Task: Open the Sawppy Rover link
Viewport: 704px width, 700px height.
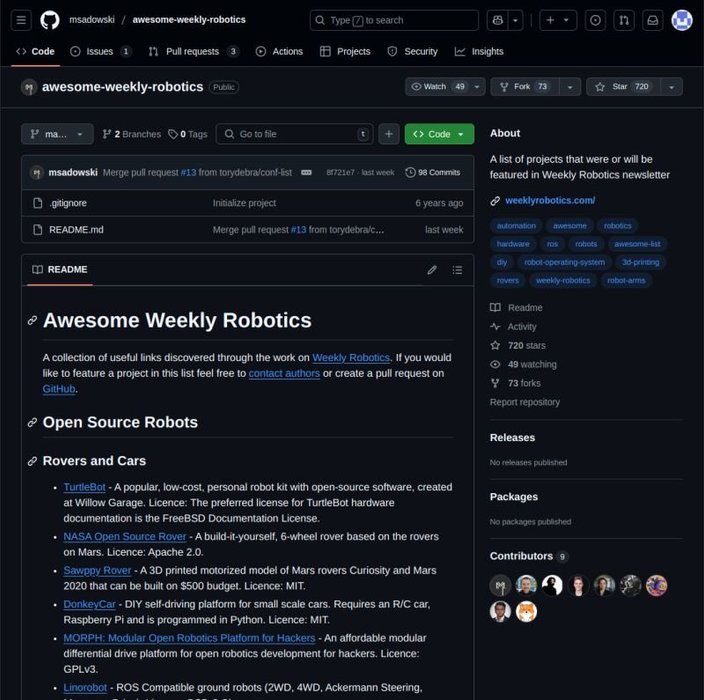Action: click(x=97, y=570)
